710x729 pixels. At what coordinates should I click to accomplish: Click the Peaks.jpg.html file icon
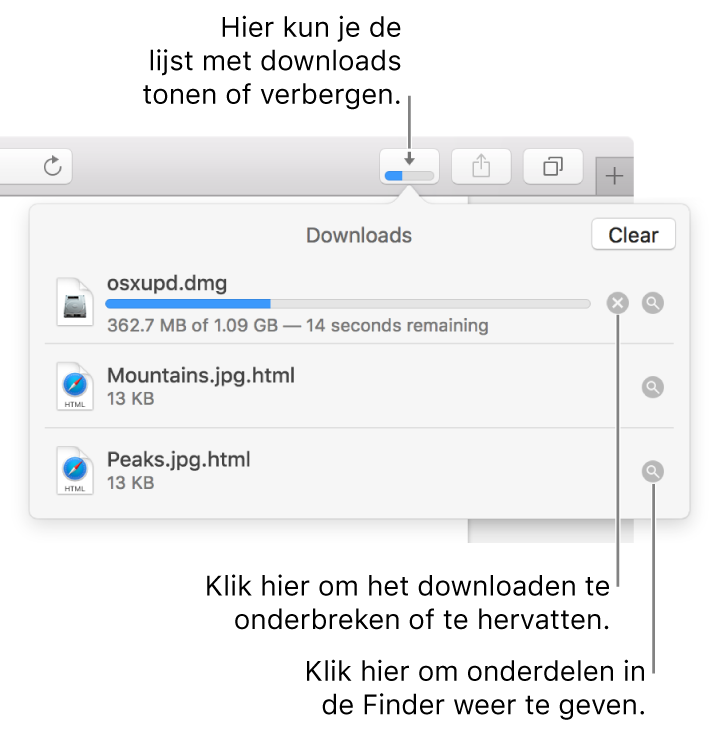pyautogui.click(x=75, y=471)
